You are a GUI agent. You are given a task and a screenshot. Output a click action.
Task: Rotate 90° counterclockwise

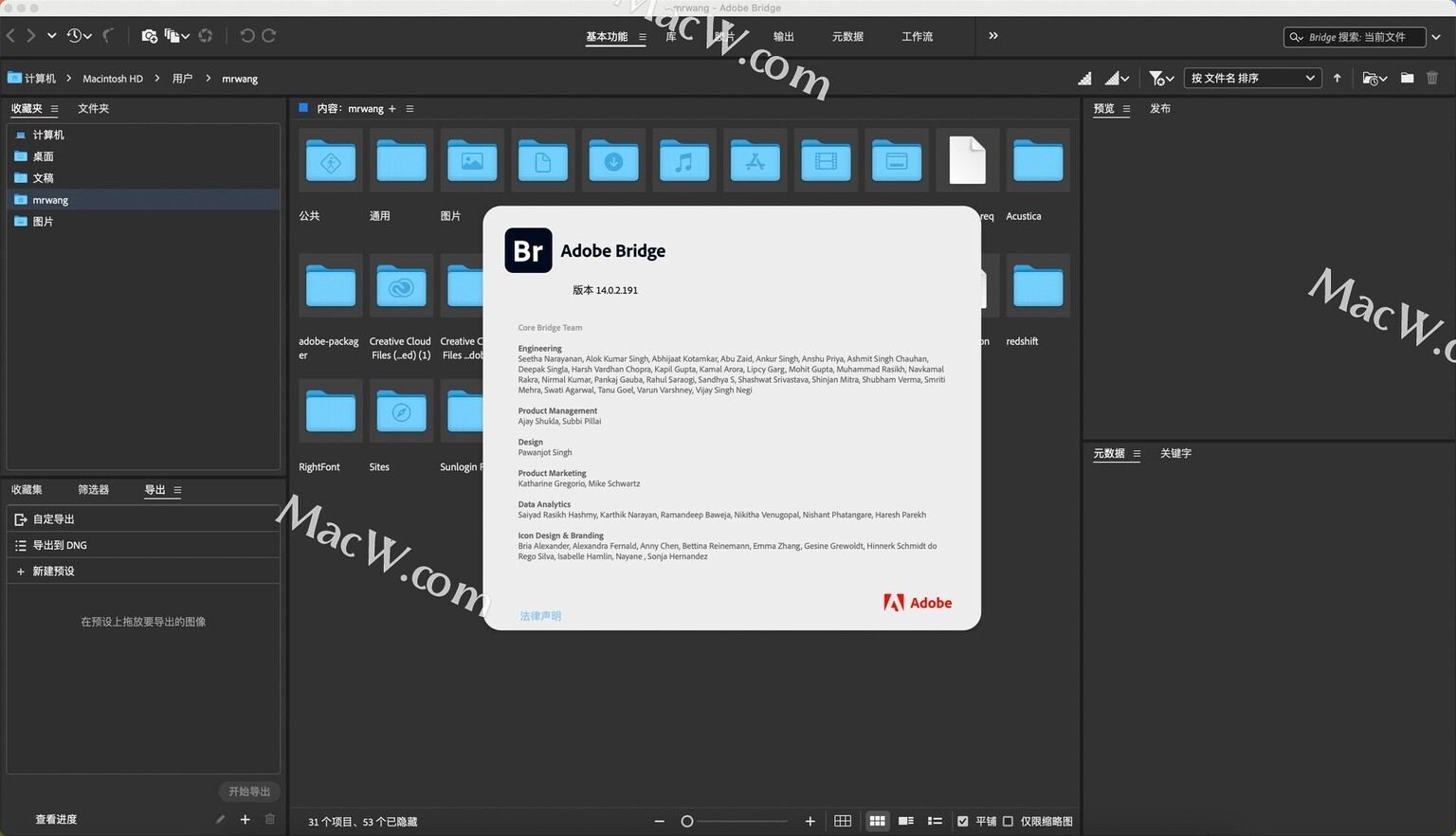click(247, 36)
